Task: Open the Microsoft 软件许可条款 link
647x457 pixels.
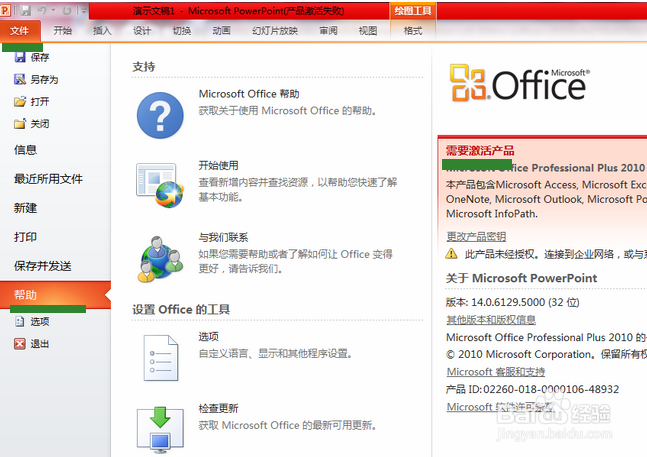Action: 500,407
